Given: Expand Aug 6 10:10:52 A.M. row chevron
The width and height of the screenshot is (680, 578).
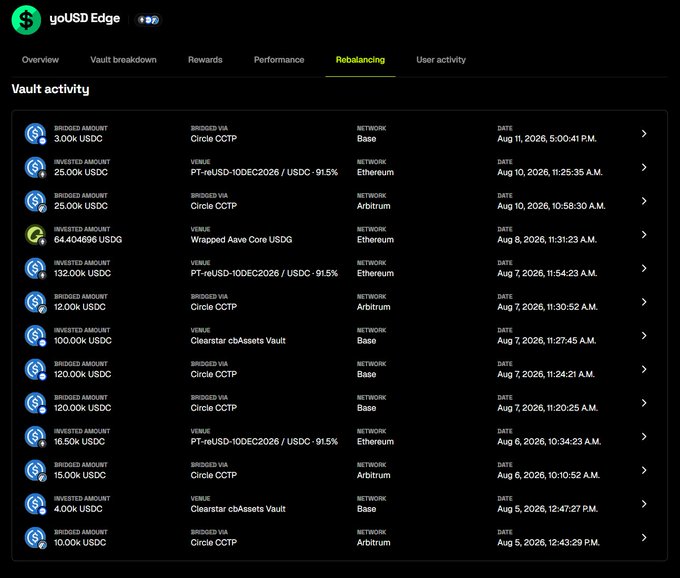Looking at the screenshot, I should (644, 470).
